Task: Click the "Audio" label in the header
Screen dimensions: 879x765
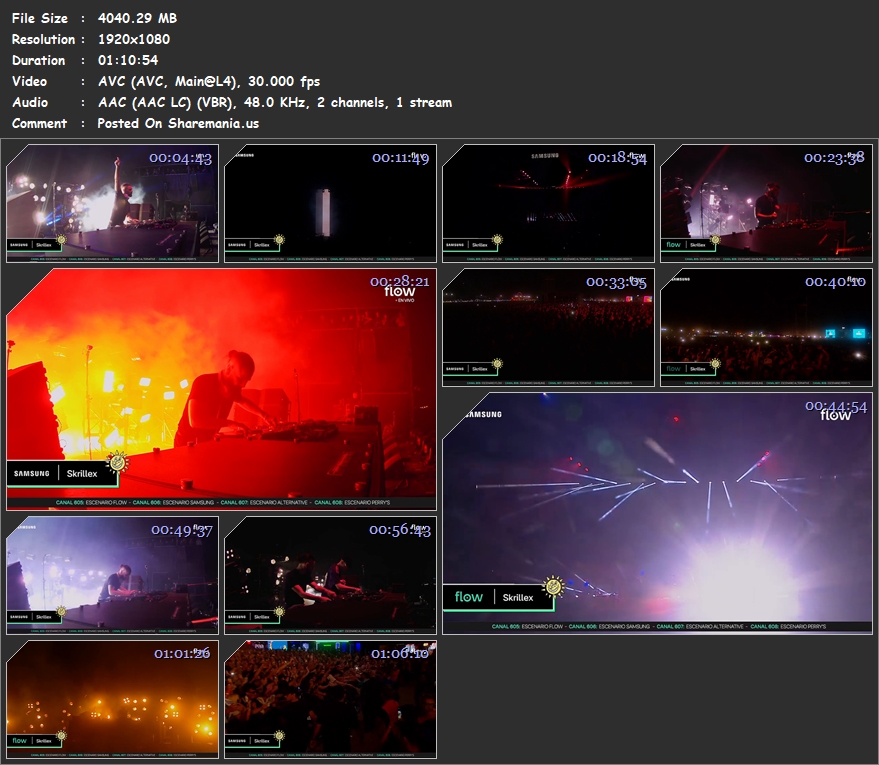Action: (30, 103)
